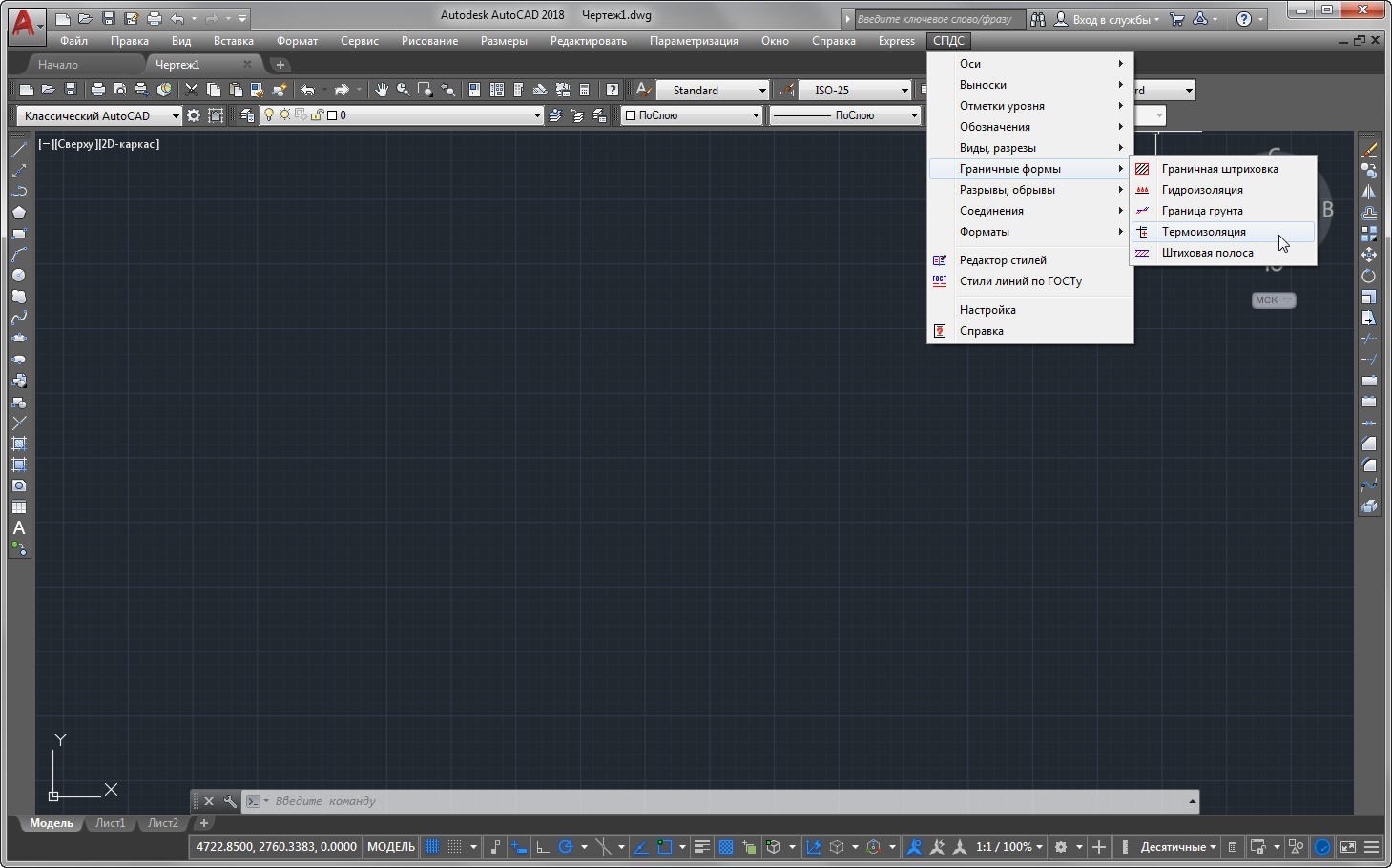Open the Рисование menu

pos(429,41)
